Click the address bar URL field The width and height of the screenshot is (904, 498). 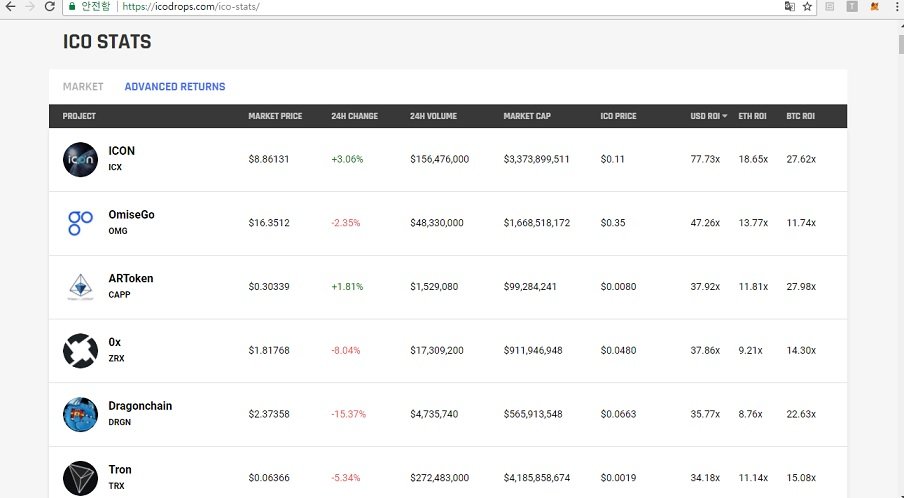(x=438, y=6)
